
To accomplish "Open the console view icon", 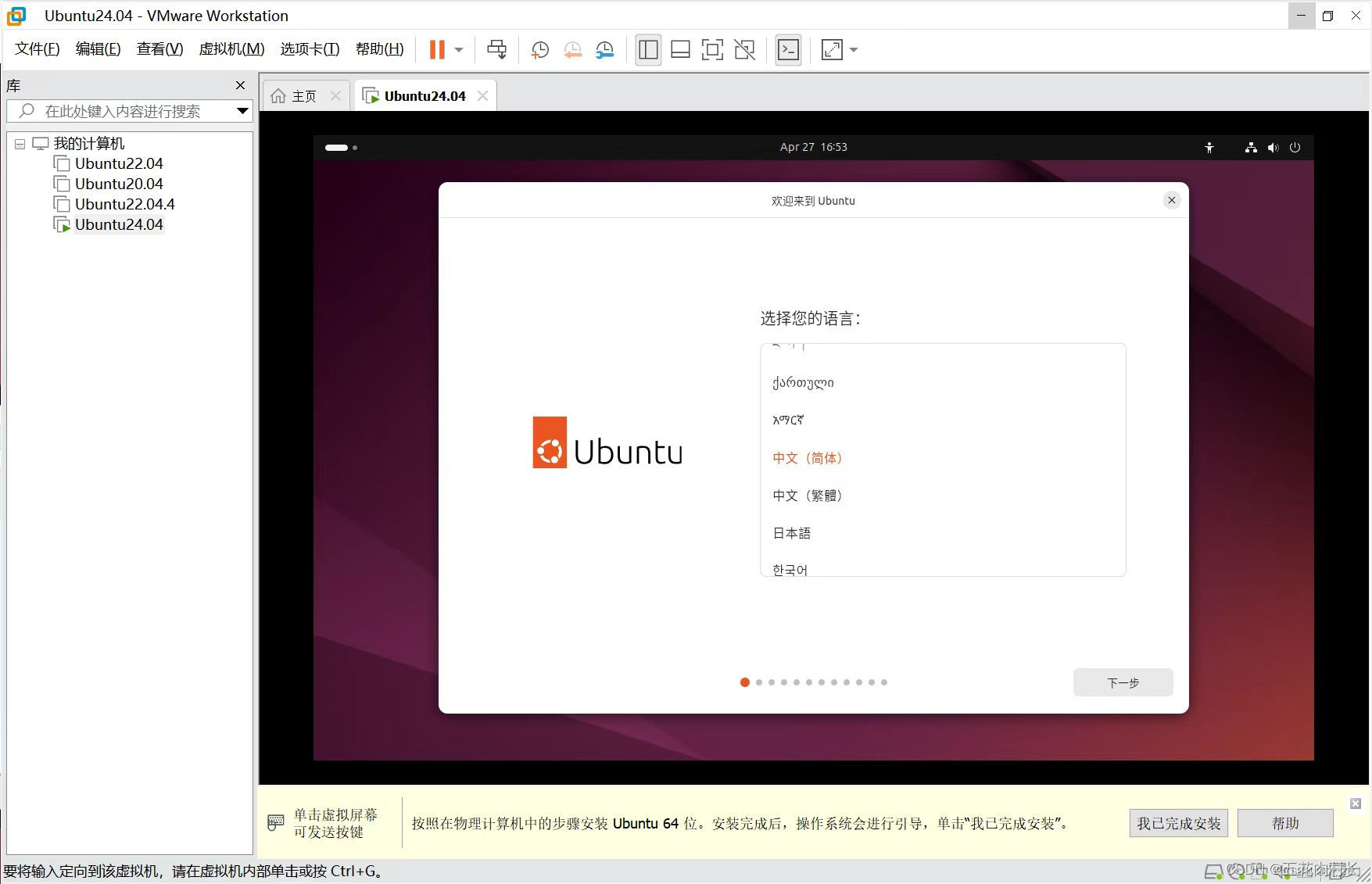I will point(788,50).
